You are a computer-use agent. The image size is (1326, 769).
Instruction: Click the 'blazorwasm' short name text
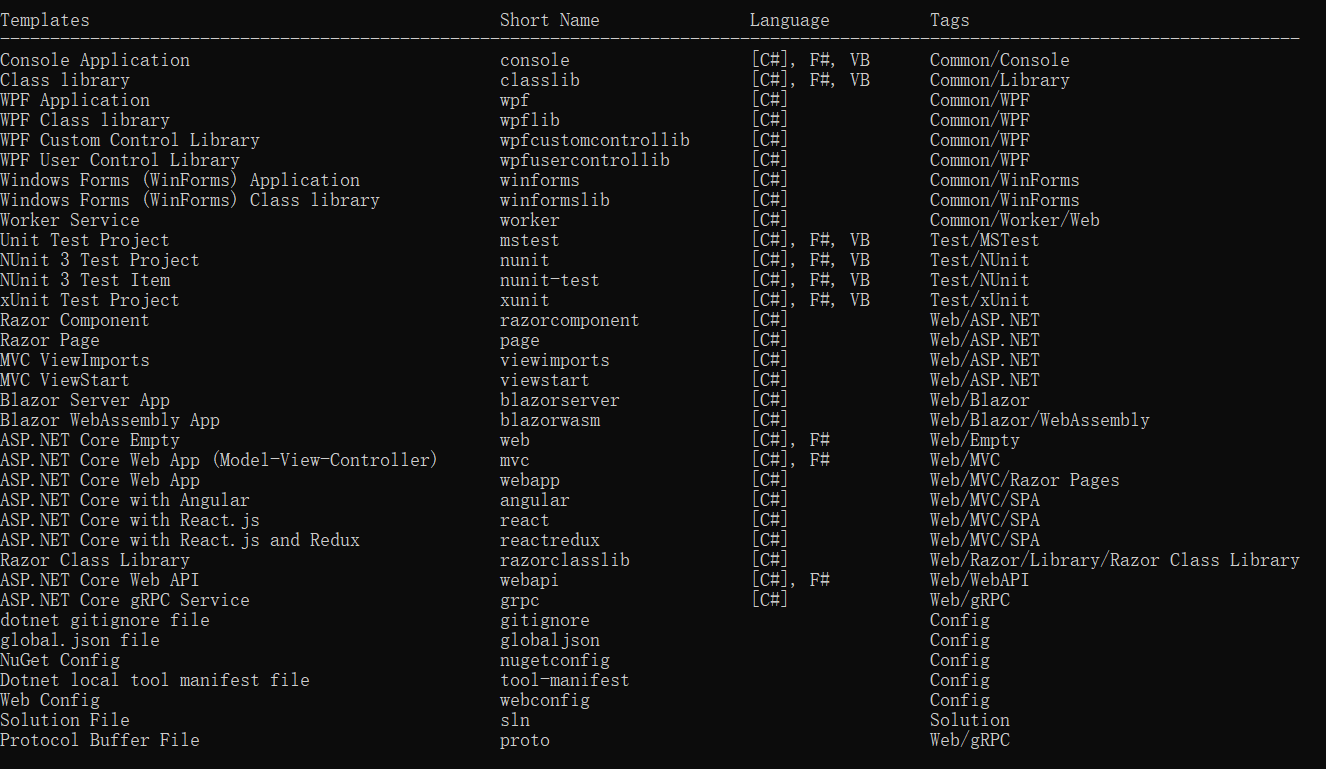550,420
